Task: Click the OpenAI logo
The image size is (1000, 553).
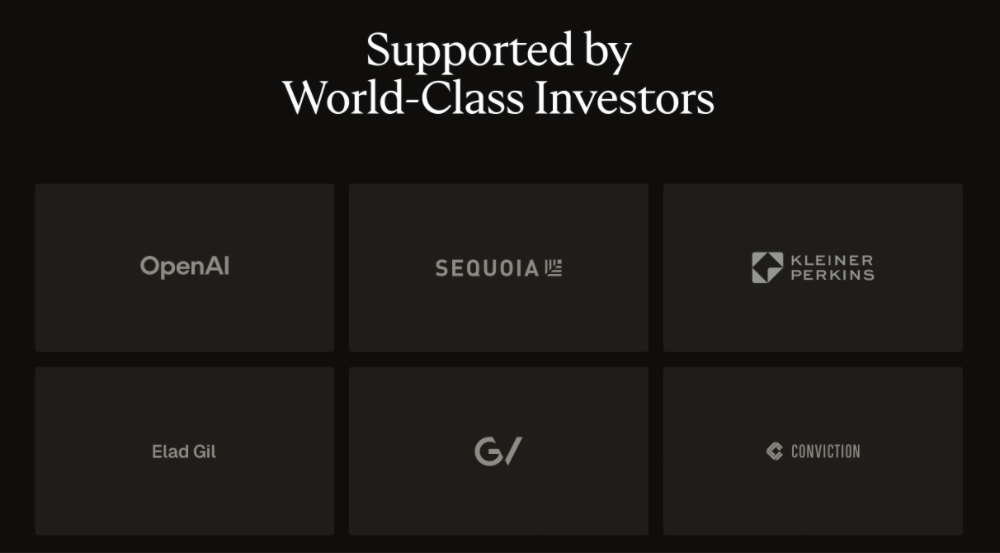Action: 185,267
